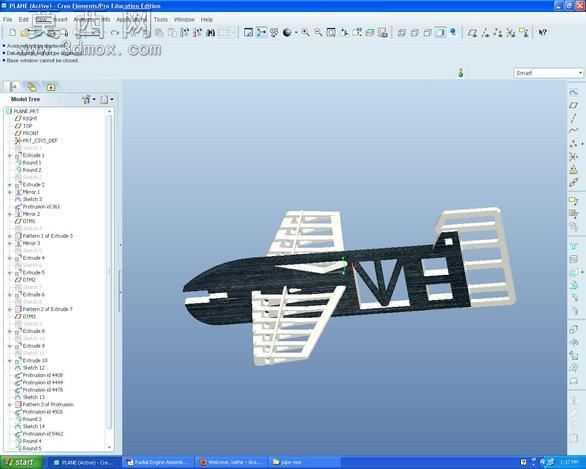The image size is (586, 469).
Task: Expand the Mirror 1 tree node
Action: (x=10, y=192)
